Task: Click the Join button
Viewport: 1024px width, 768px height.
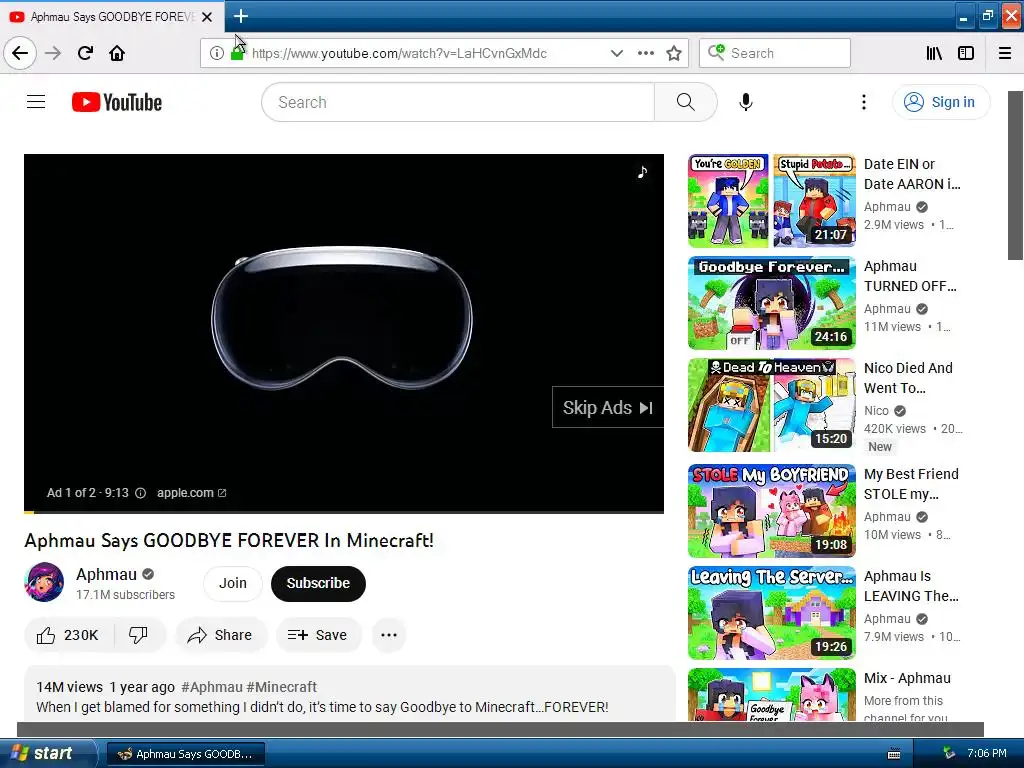Action: pyautogui.click(x=232, y=583)
